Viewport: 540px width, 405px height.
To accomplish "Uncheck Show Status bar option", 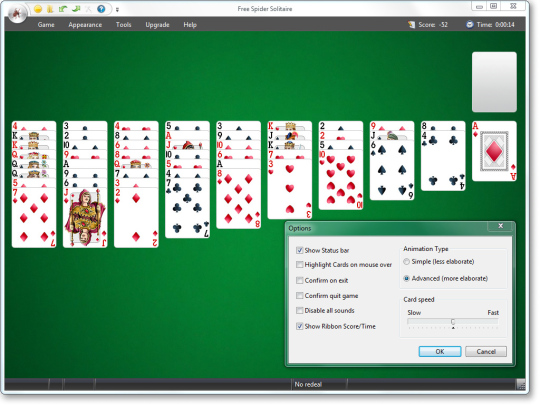I will point(300,250).
